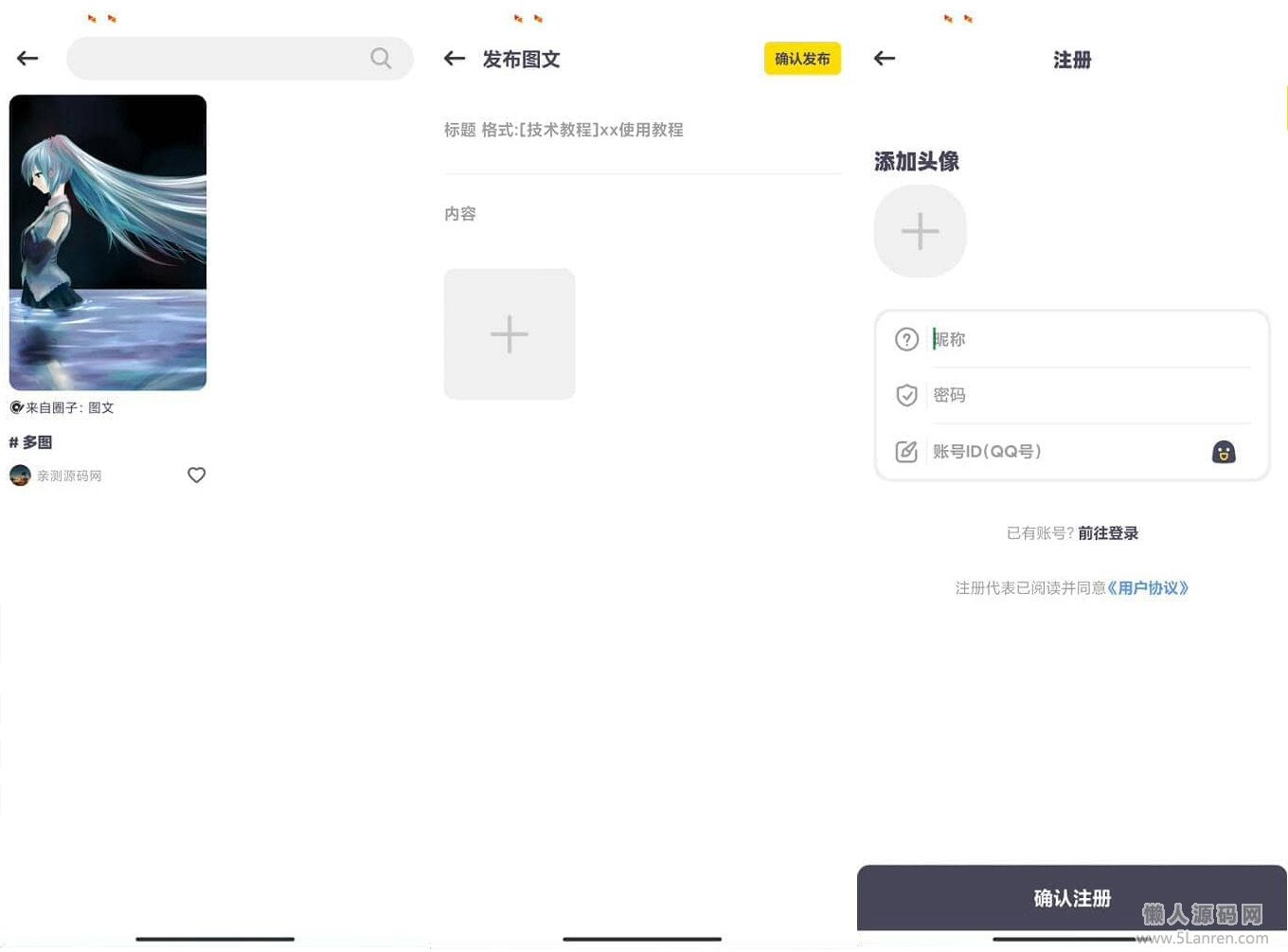Focus the empty search bar field
This screenshot has height=952, width=1288.
click(x=240, y=59)
